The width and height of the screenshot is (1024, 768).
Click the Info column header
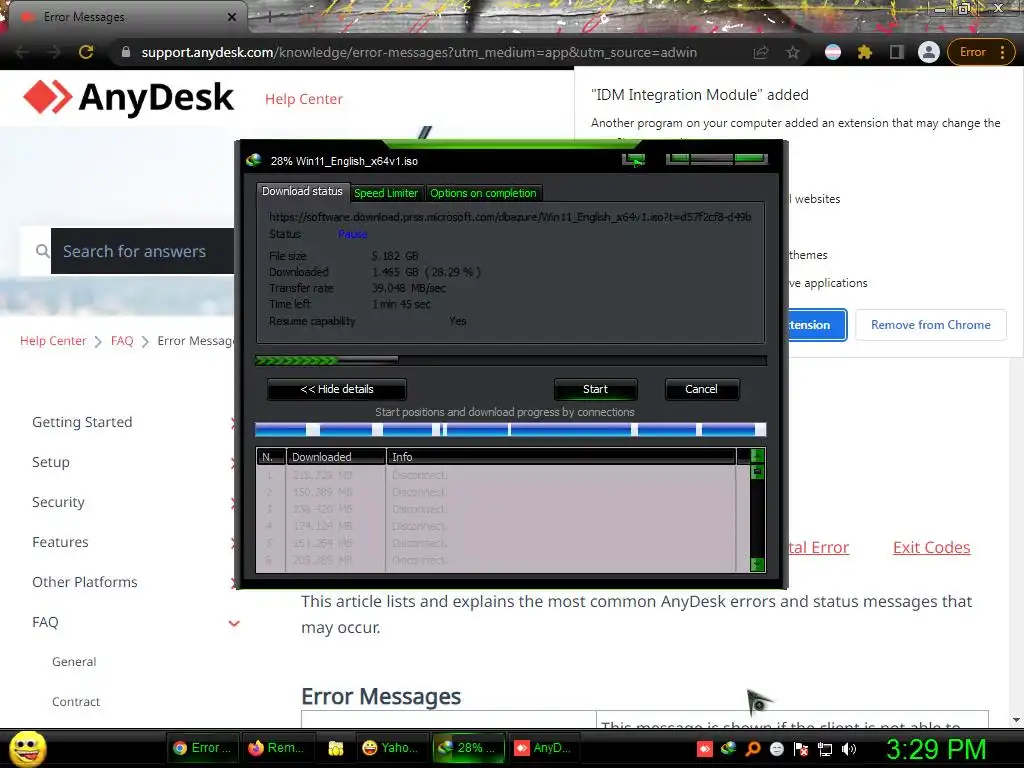[561, 456]
